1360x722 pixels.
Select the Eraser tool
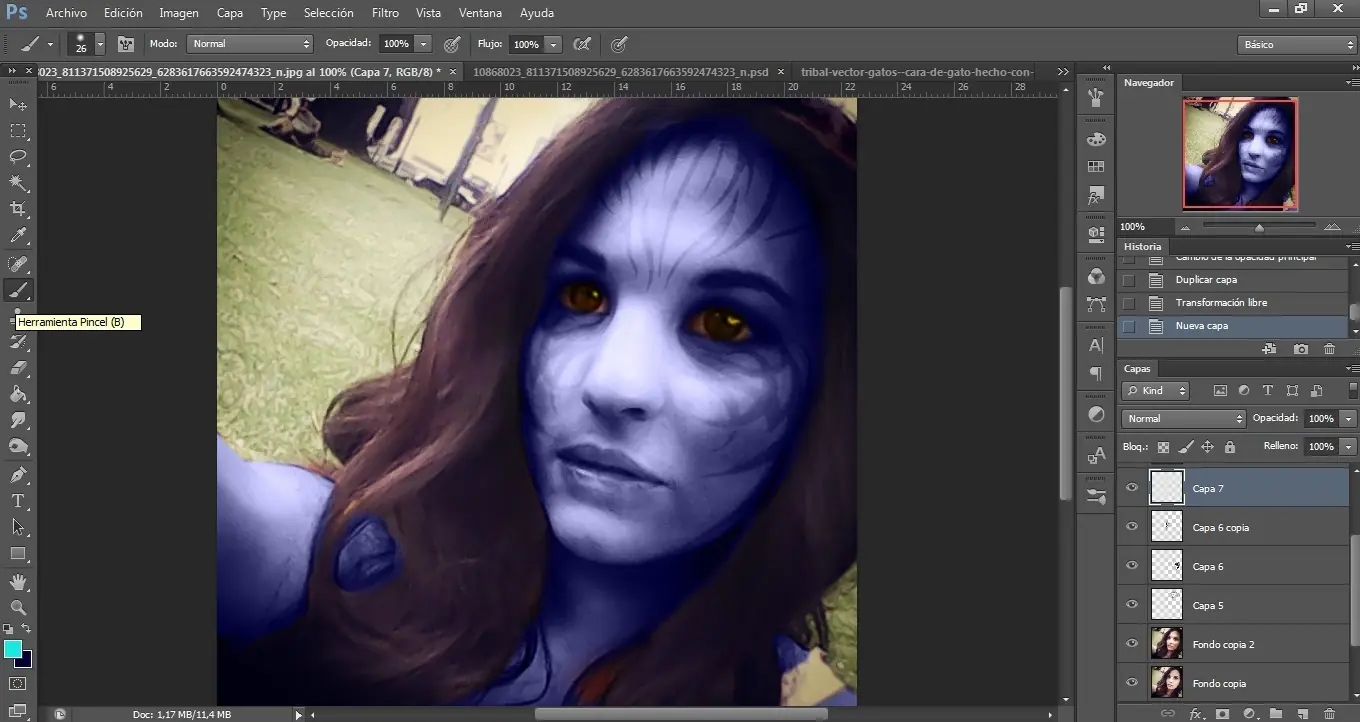pos(18,368)
